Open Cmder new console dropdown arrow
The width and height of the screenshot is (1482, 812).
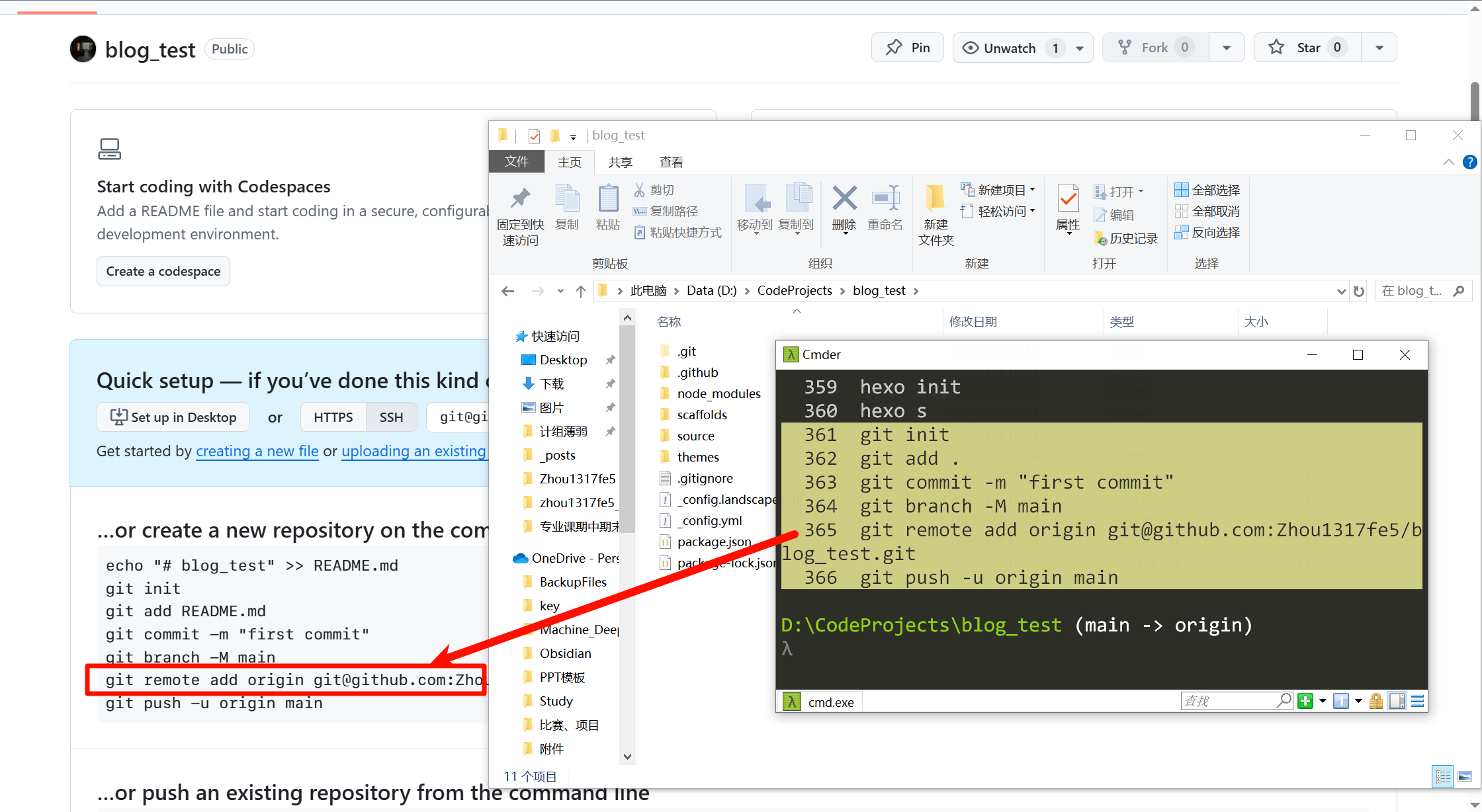tap(1323, 701)
